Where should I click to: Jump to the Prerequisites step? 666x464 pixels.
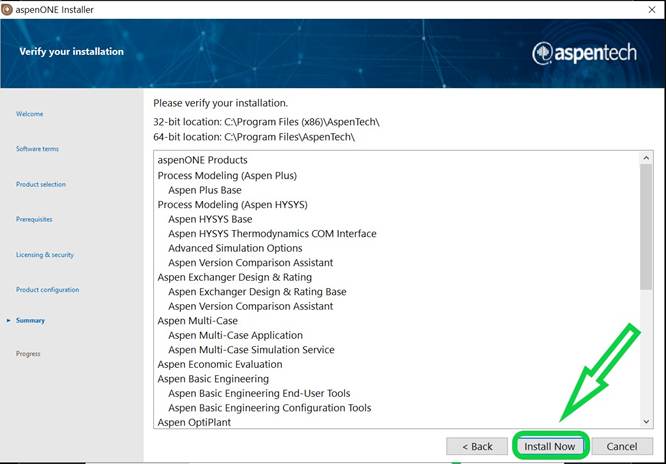(34, 219)
